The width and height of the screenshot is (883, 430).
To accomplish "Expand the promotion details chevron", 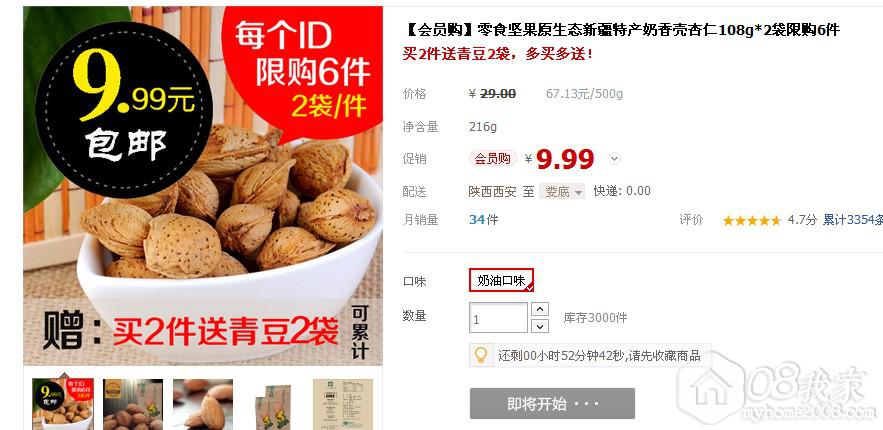I will coord(614,159).
